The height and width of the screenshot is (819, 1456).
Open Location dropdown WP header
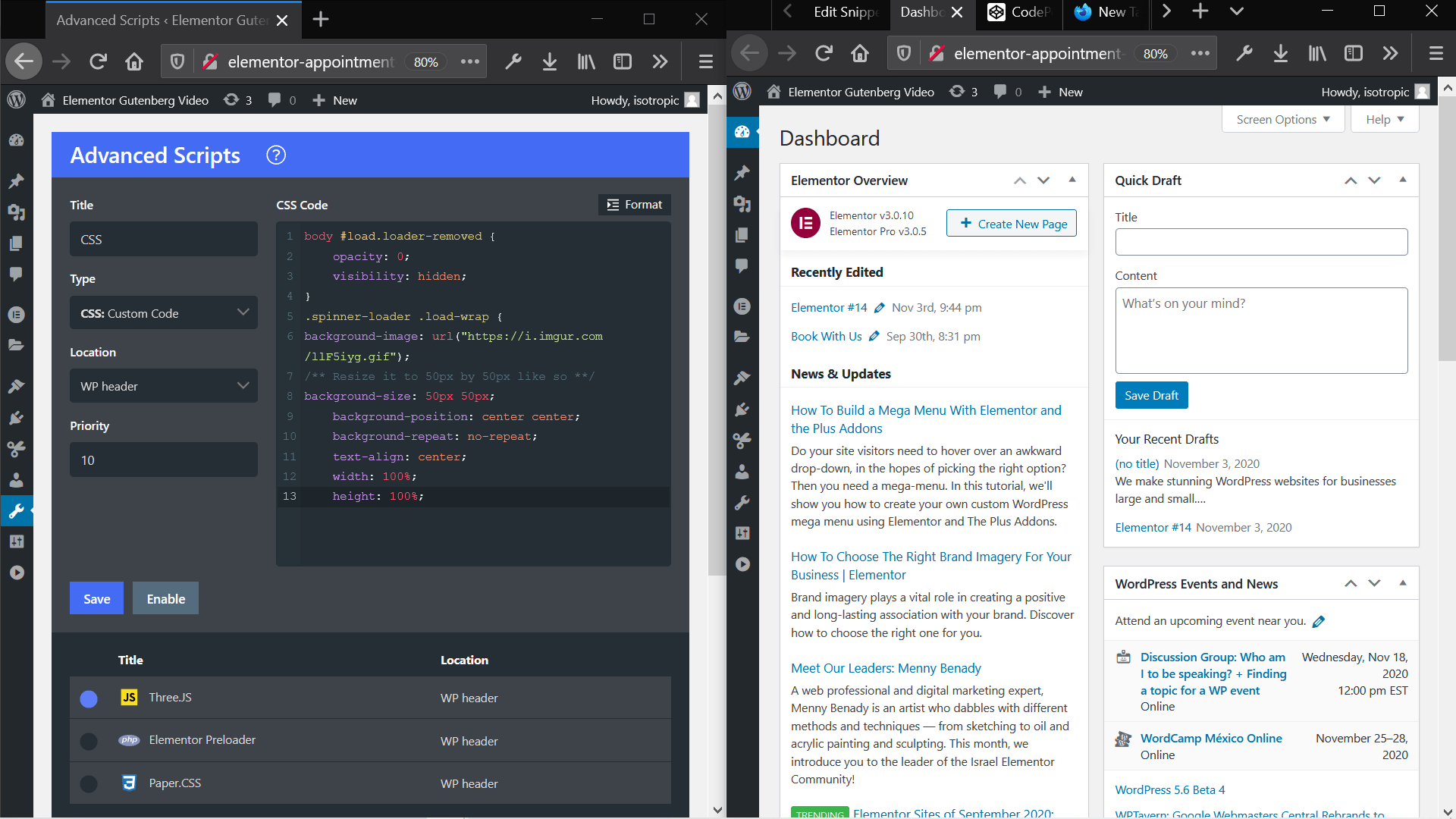pos(164,386)
